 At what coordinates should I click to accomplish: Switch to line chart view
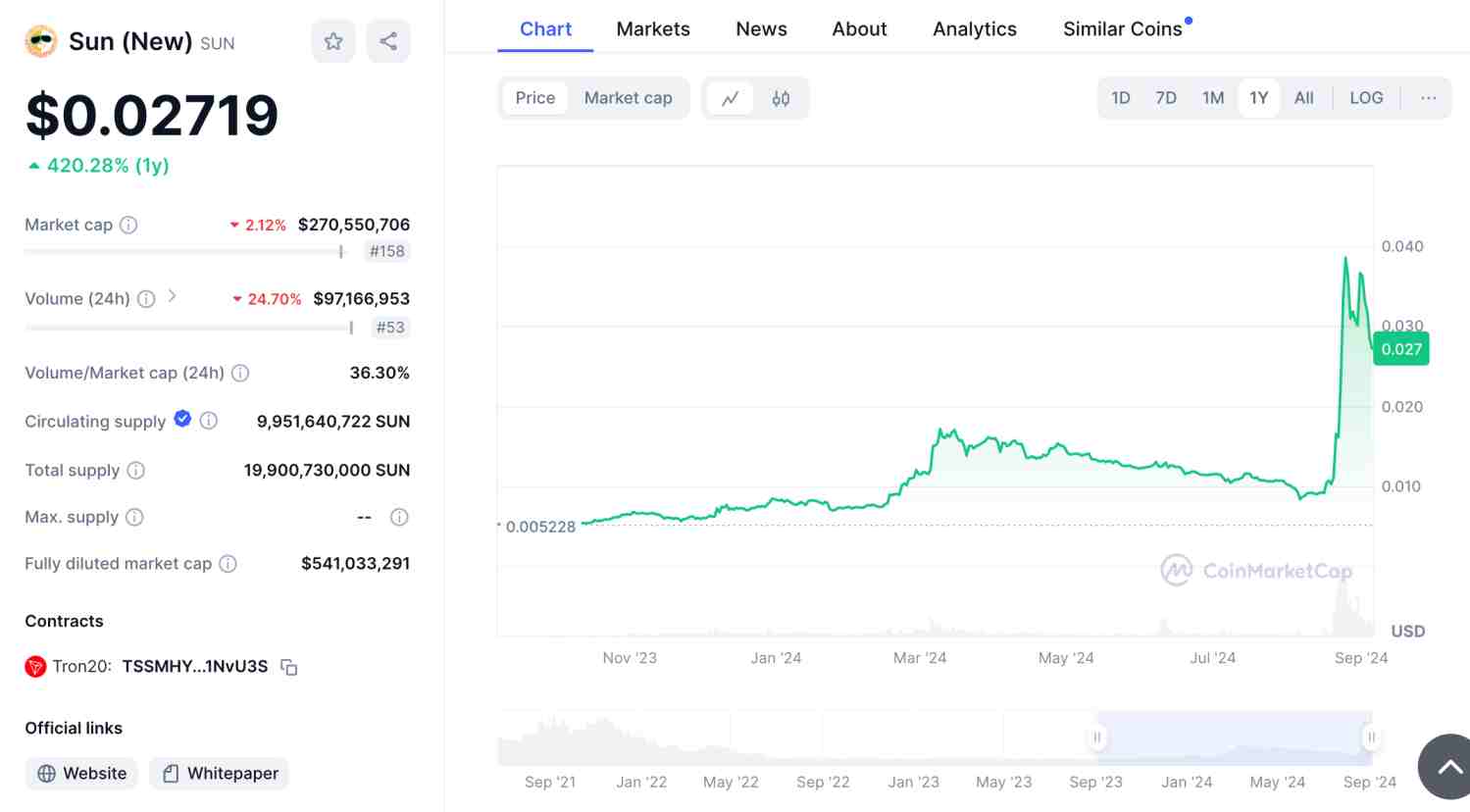(730, 98)
